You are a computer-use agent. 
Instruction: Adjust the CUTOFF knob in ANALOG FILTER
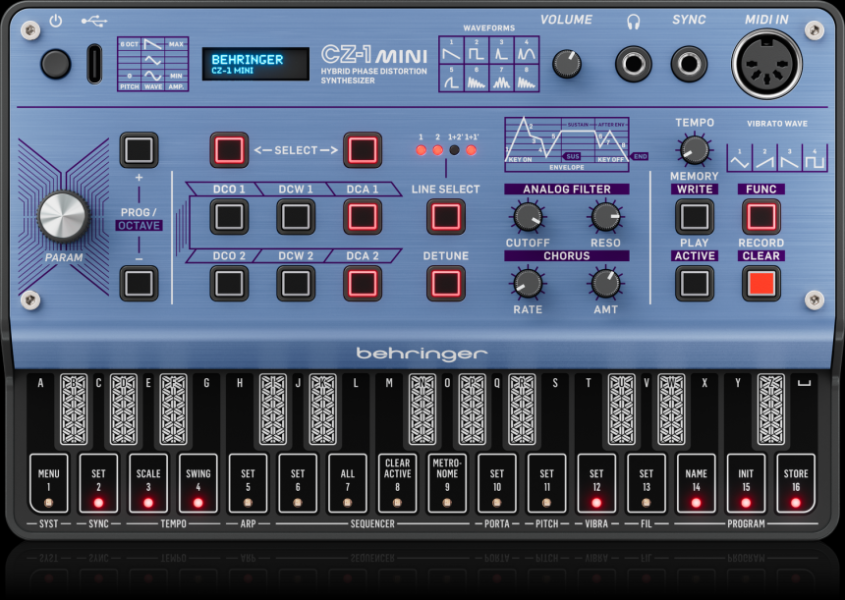click(x=528, y=216)
